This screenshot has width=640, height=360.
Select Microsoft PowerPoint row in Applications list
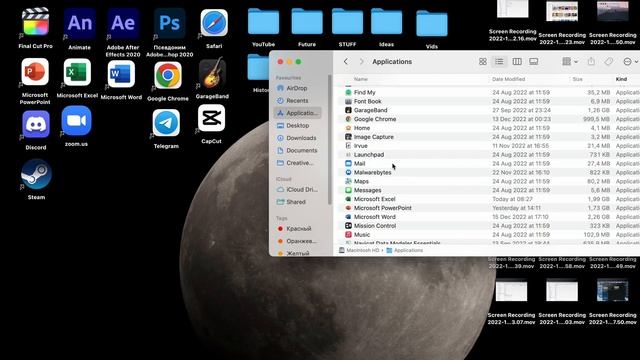pyautogui.click(x=489, y=208)
